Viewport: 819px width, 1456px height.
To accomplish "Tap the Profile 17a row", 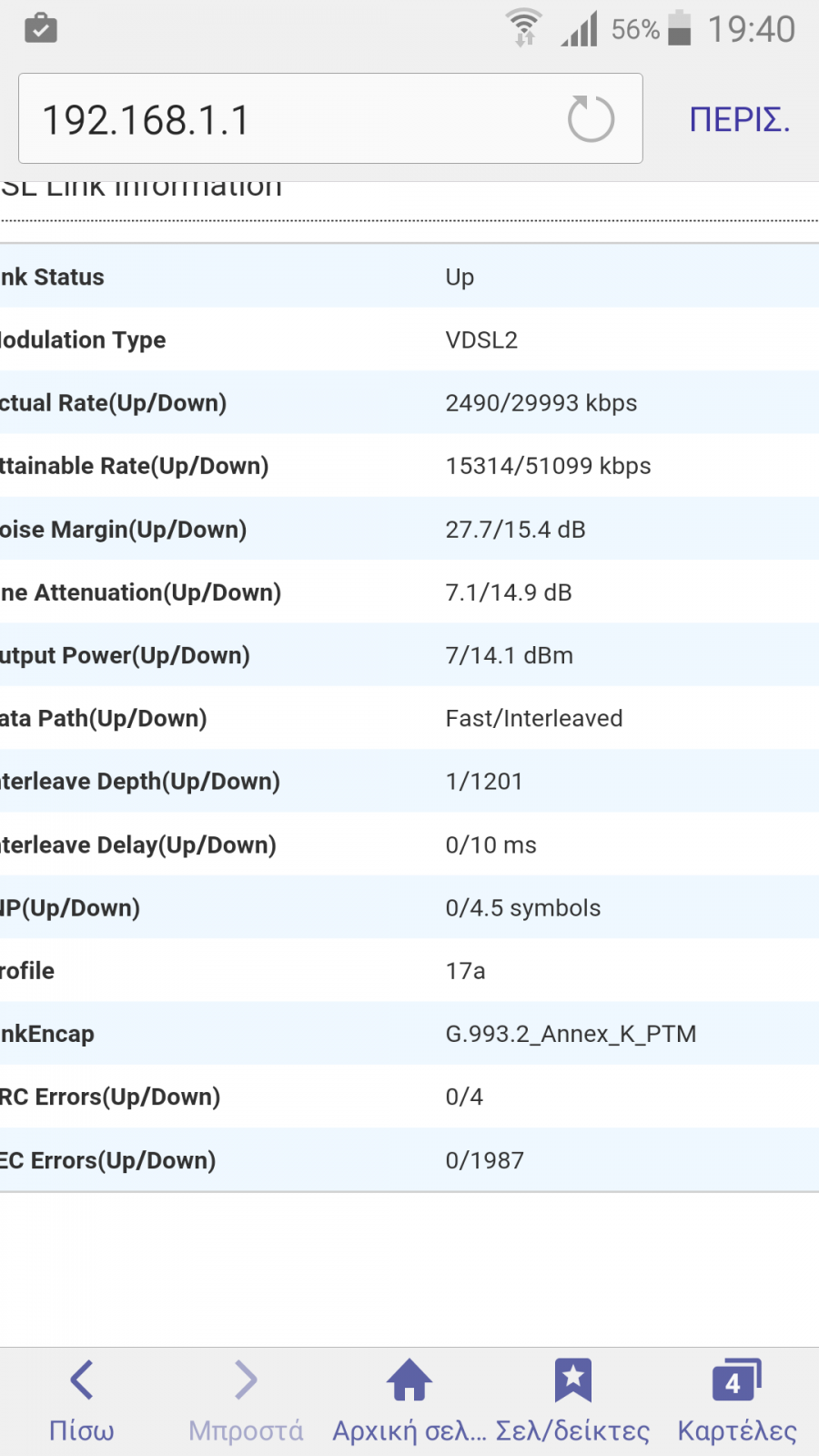I will pyautogui.click(x=409, y=971).
